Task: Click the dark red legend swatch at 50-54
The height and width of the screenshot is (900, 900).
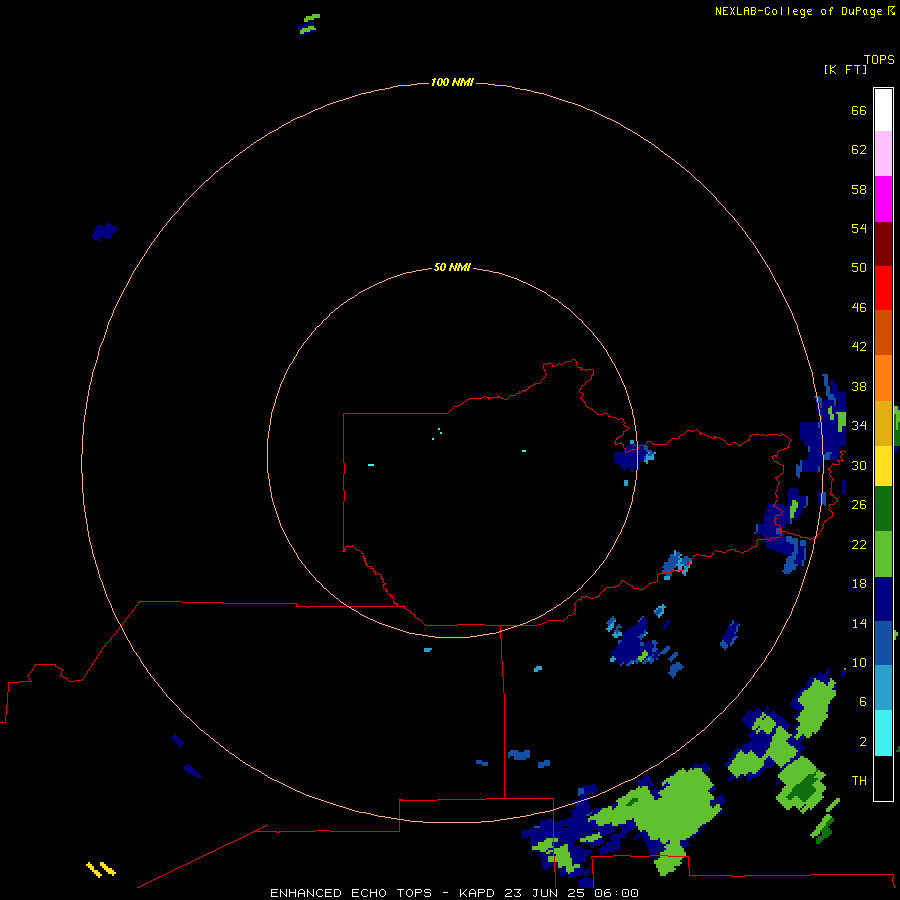Action: pos(883,243)
